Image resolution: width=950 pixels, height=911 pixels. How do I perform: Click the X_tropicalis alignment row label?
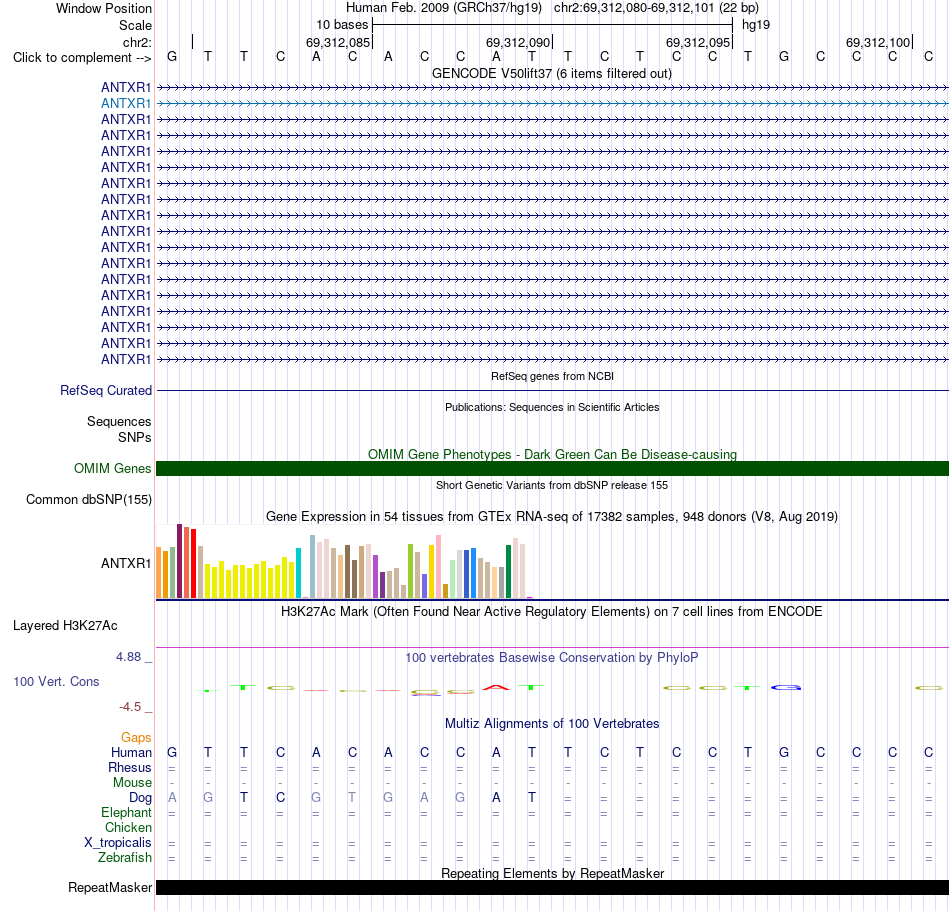coord(118,843)
